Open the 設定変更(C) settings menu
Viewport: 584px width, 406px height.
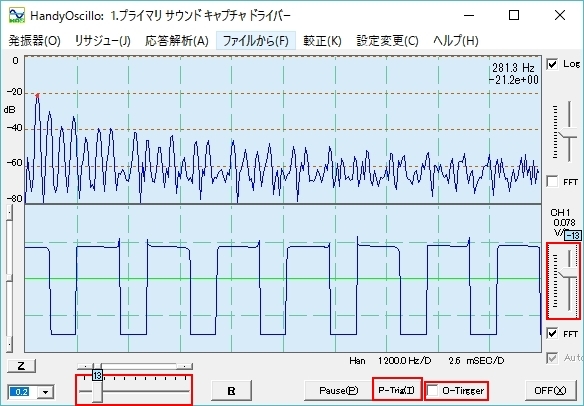(387, 41)
